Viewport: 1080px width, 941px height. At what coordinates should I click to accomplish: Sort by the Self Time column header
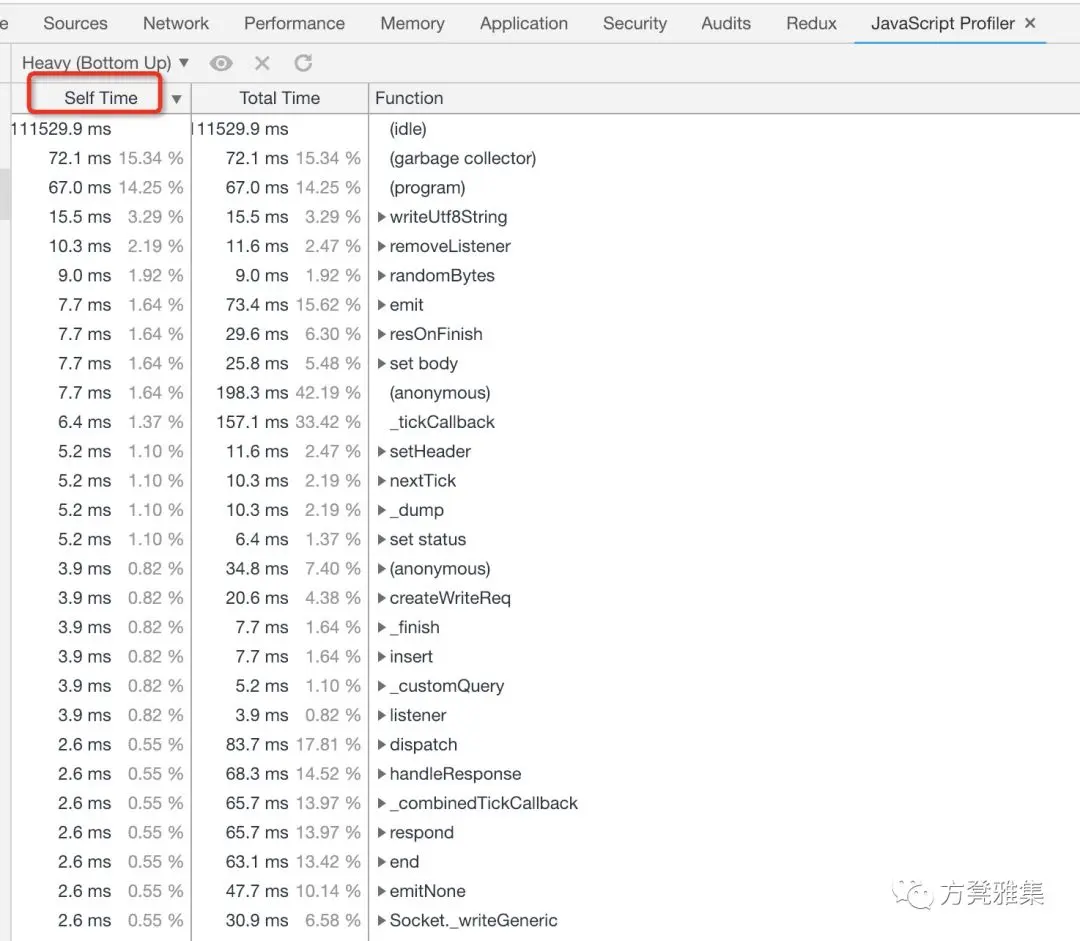(101, 98)
